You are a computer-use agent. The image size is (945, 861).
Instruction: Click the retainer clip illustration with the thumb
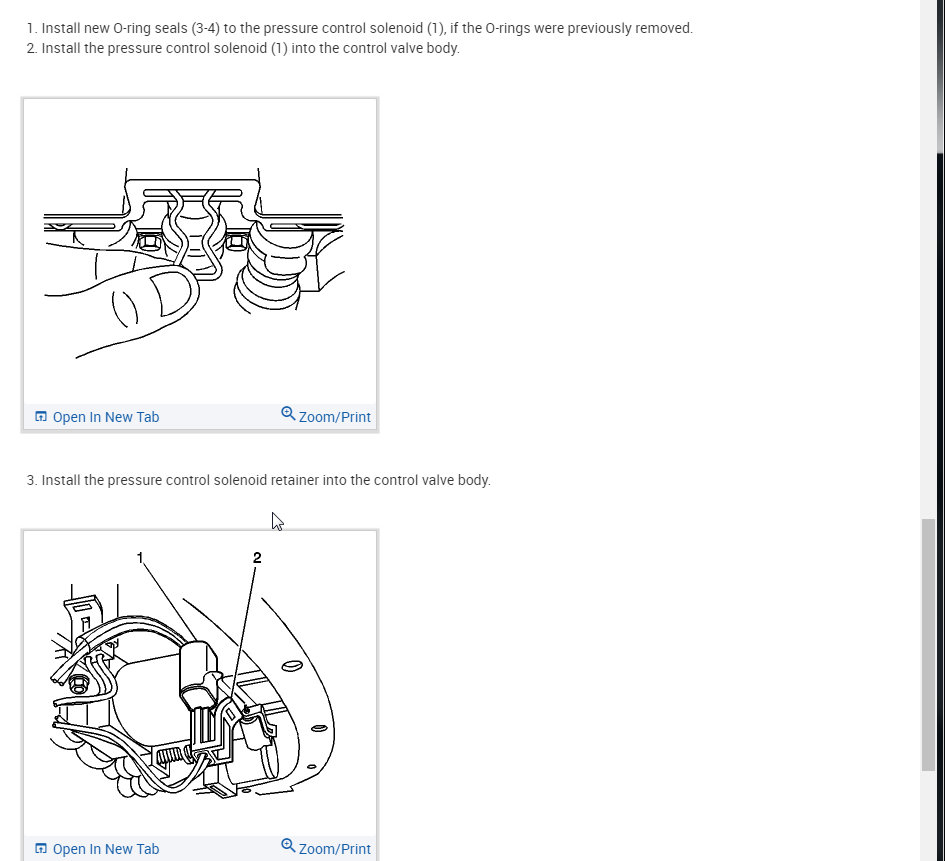tap(193, 263)
